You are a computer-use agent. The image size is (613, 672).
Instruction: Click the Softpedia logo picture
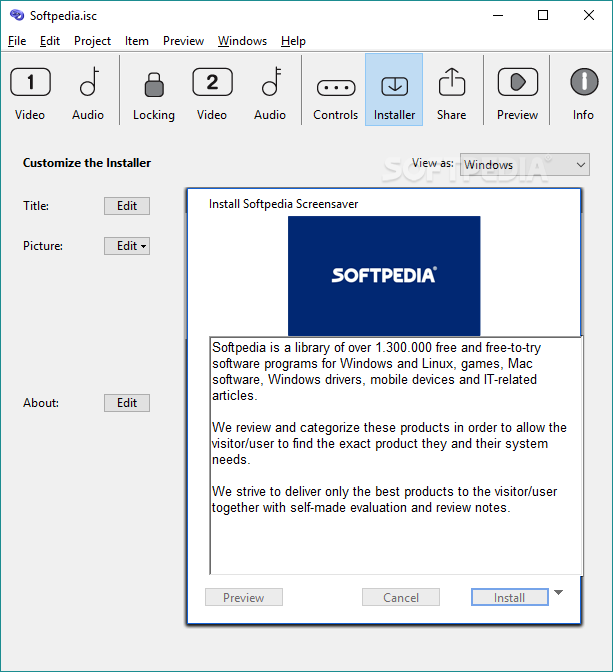[x=384, y=276]
